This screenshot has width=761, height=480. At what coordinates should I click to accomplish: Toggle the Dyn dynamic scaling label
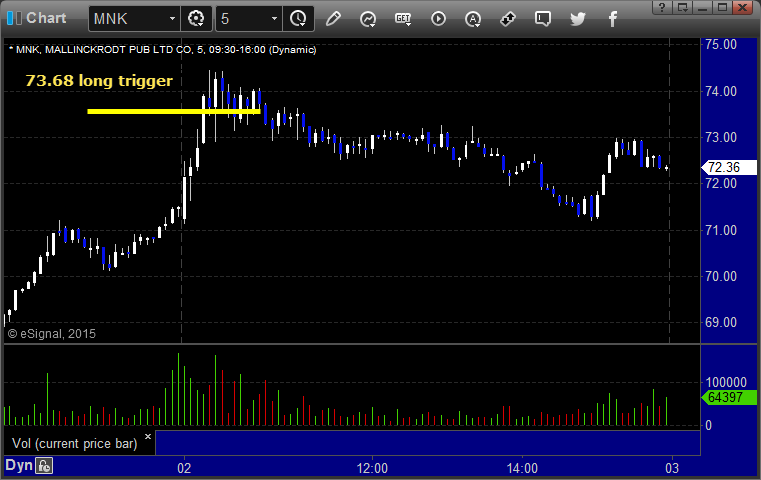coord(19,465)
